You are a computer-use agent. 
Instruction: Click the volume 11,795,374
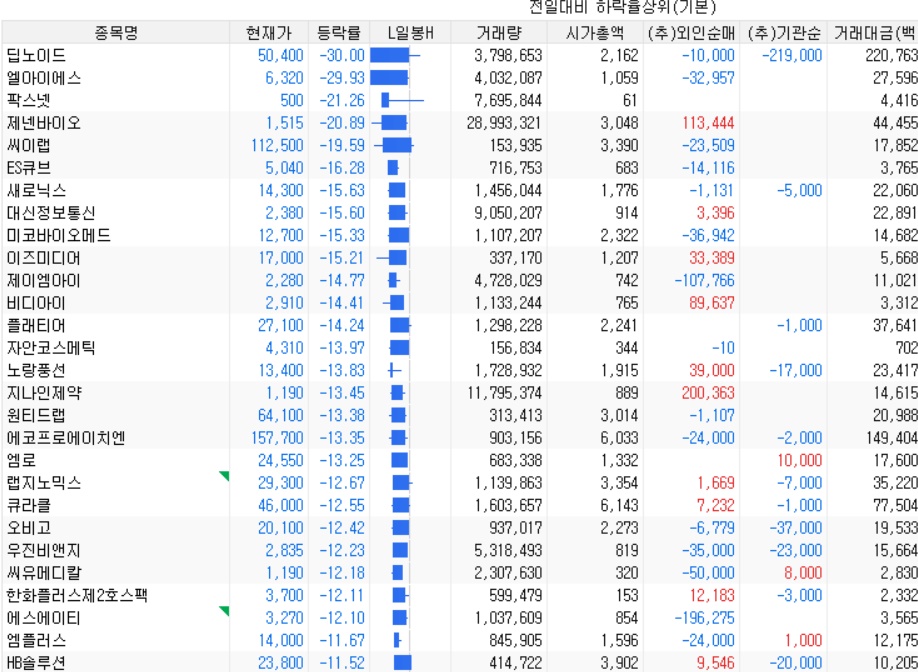pos(504,393)
